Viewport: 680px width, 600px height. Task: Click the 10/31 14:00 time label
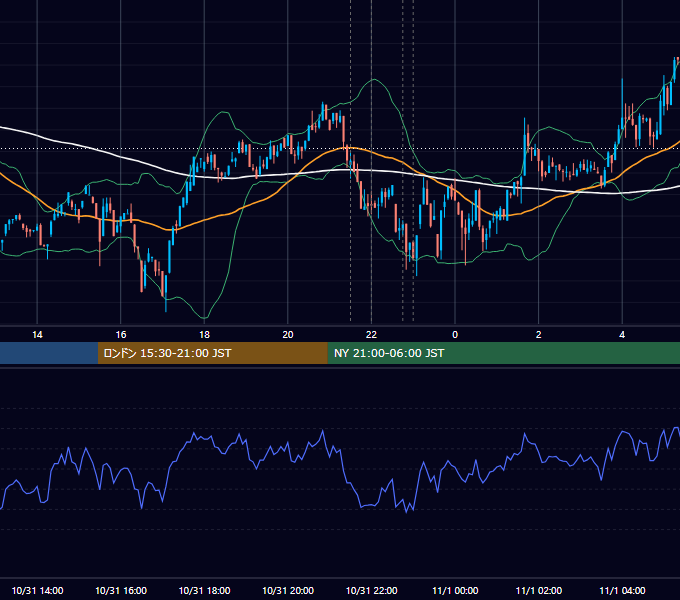tap(37, 590)
